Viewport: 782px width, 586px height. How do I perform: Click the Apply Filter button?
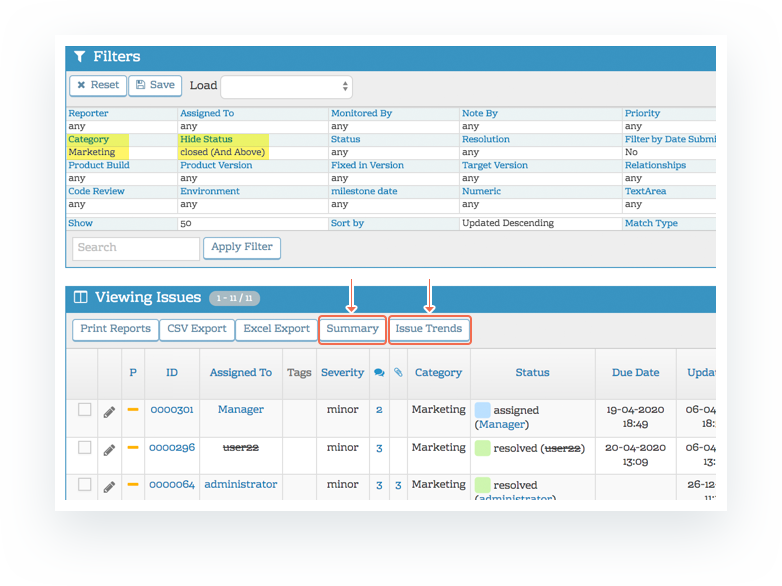(242, 247)
